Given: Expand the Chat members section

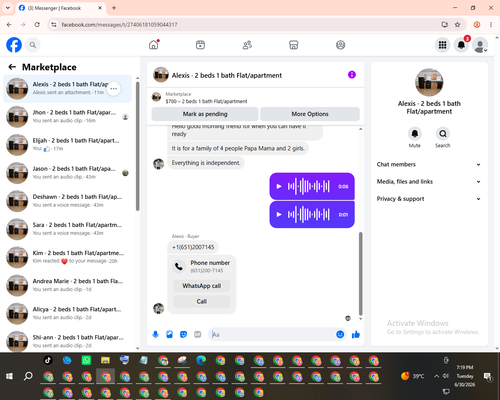Looking at the screenshot, I should click(429, 164).
